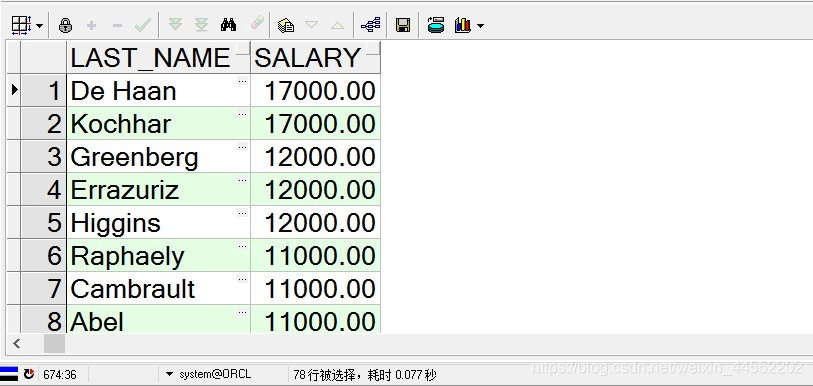The image size is (813, 386).
Task: Click the floppy disk save icon
Action: click(x=403, y=25)
